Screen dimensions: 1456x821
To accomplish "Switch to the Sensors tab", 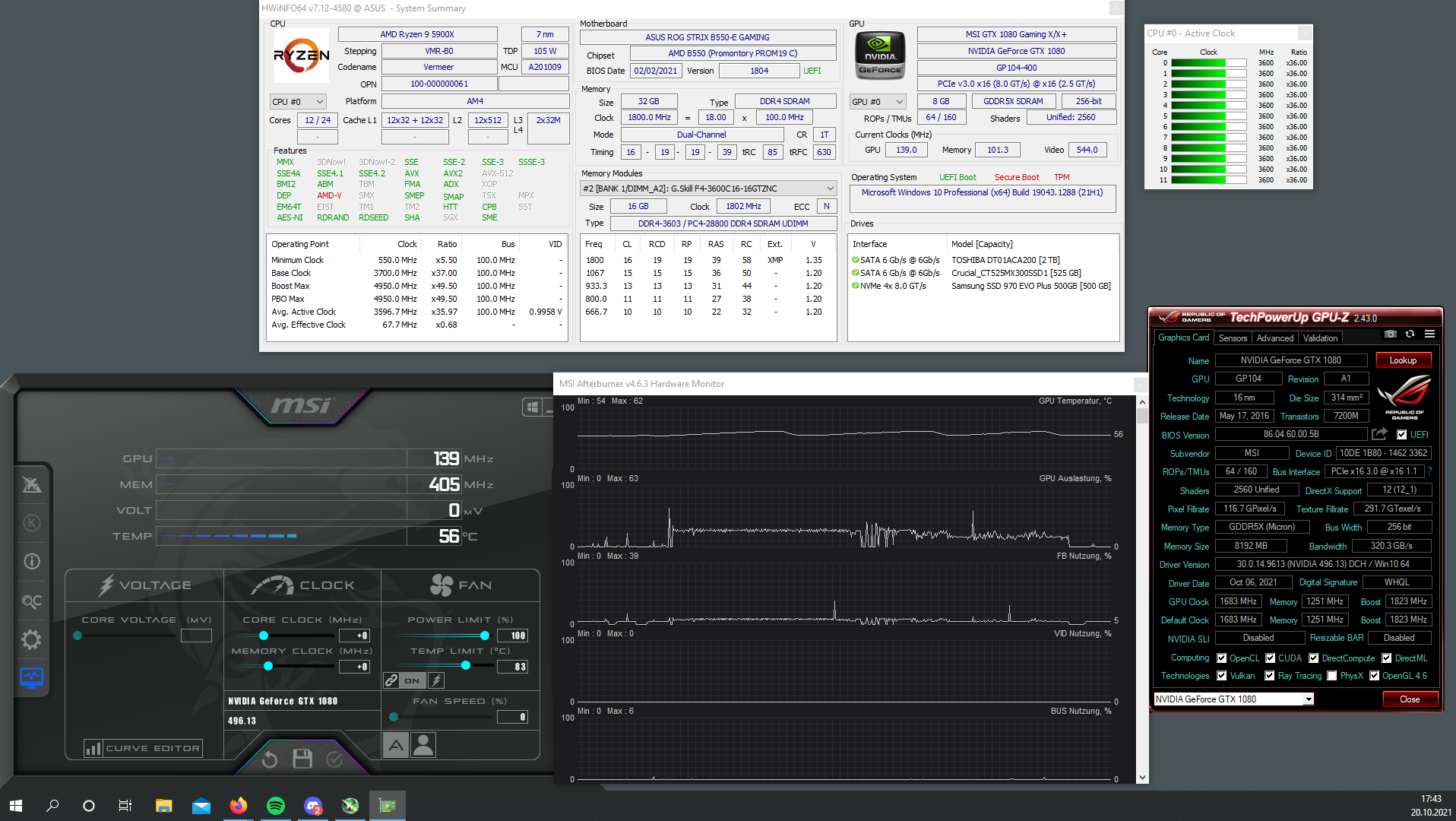I will 1233,338.
